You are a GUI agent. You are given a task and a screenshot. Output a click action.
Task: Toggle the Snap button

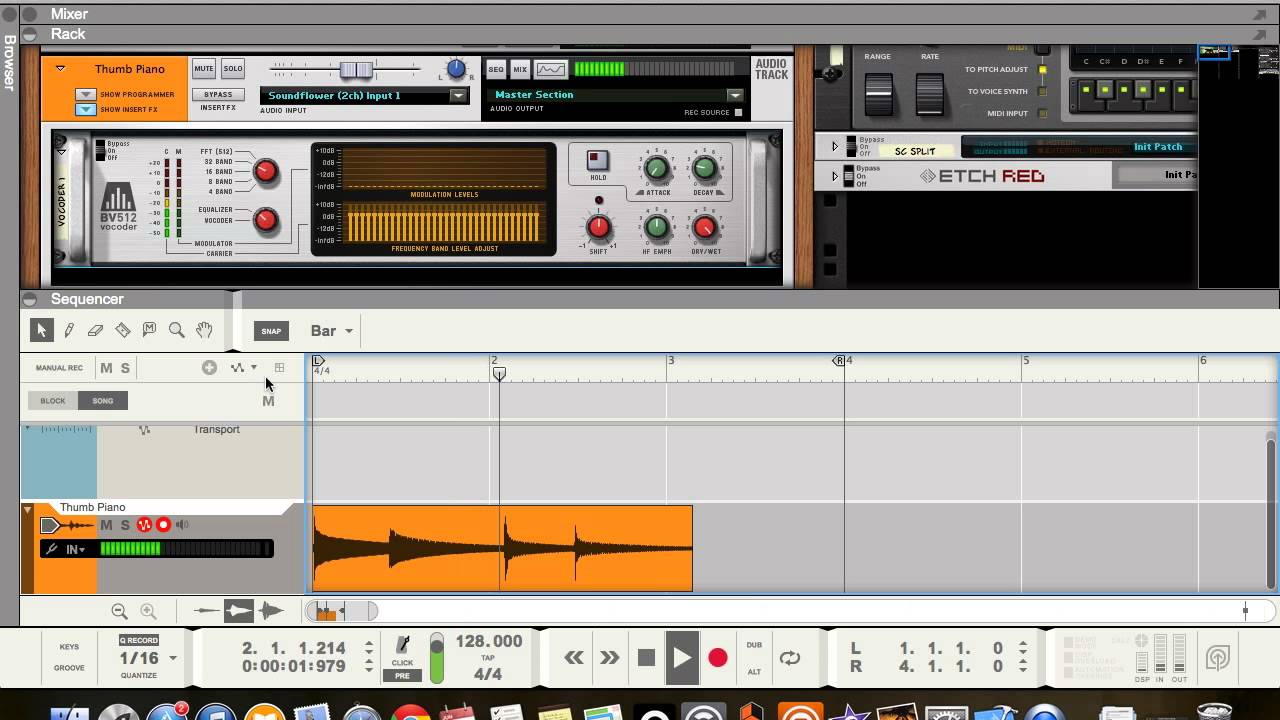click(x=271, y=331)
